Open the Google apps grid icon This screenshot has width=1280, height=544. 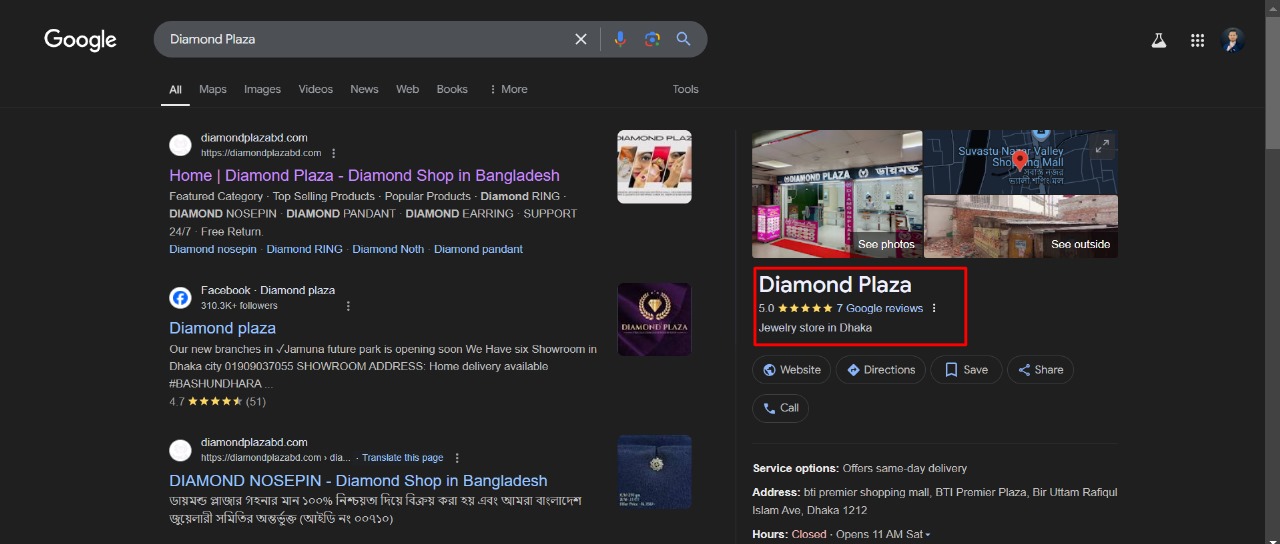(x=1197, y=40)
